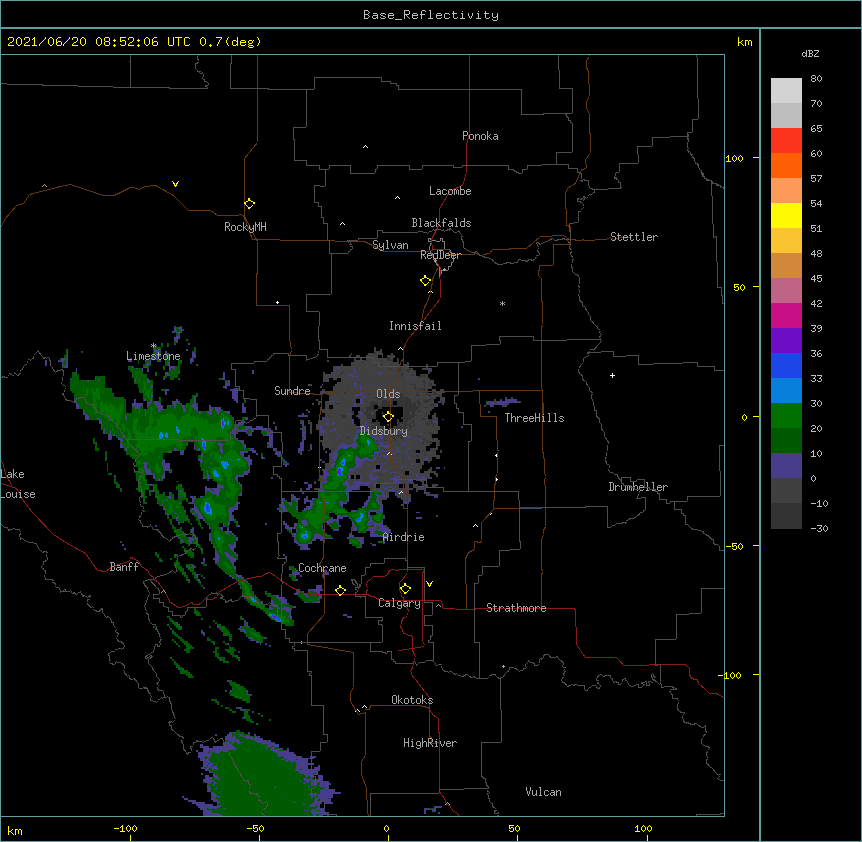Viewport: 862px width, 842px height.
Task: Click the RockyMH label
Action: 245,227
